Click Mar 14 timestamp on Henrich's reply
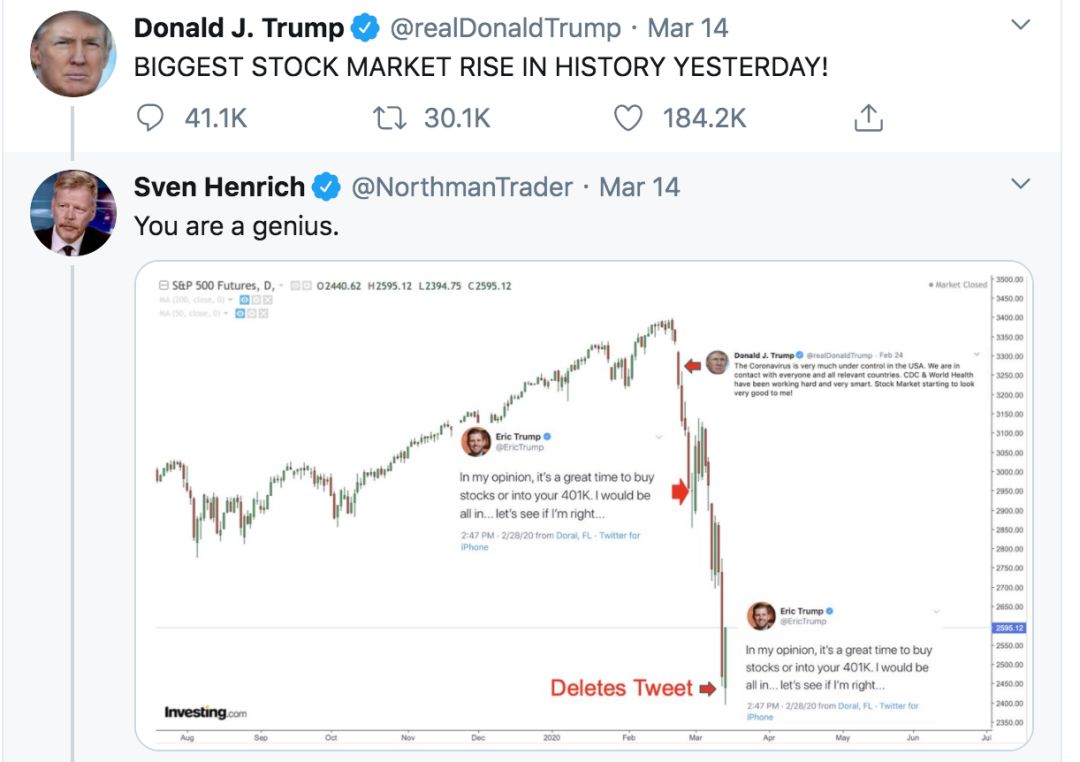Screen dimensions: 1080x762 (640, 187)
